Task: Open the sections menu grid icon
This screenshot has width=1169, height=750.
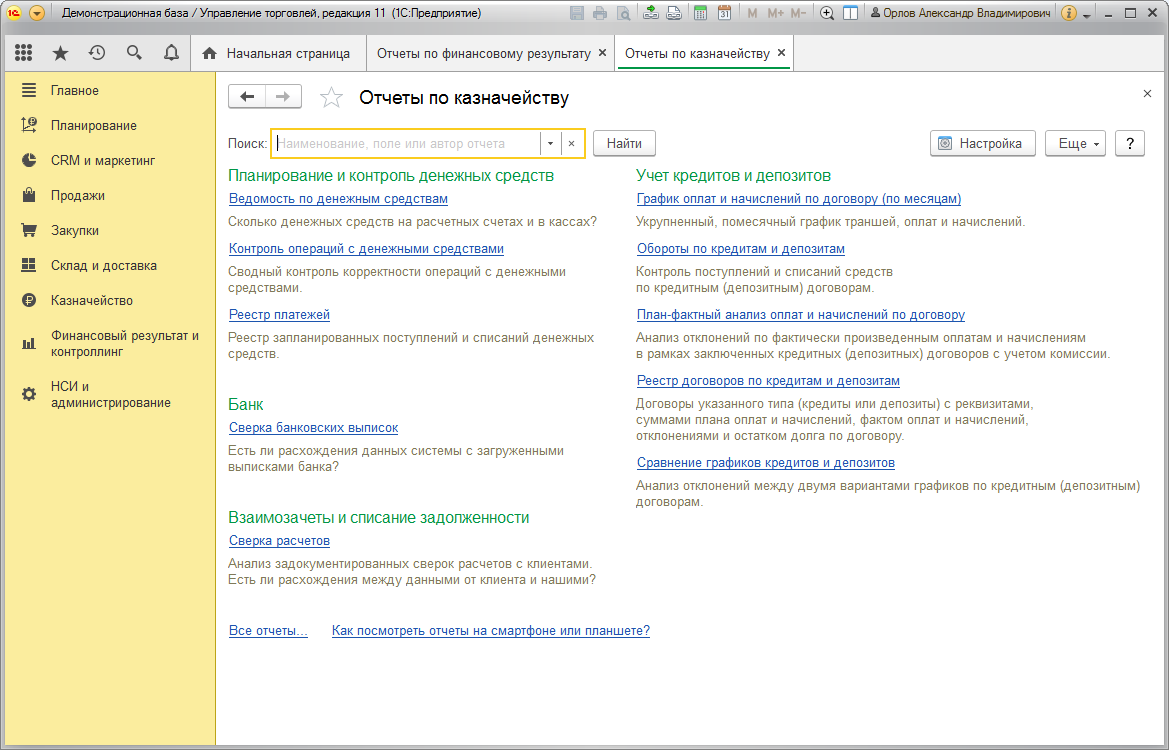Action: [x=23, y=53]
